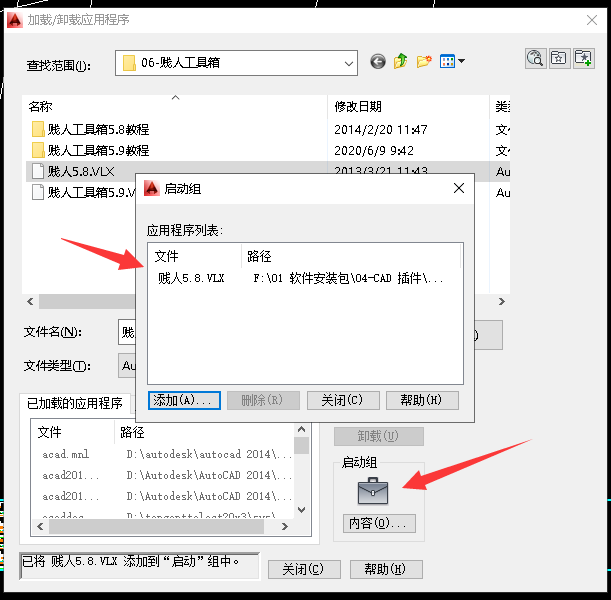Click 添加(A)... button in 启动组 dialog
This screenshot has height=600, width=611.
click(x=184, y=400)
